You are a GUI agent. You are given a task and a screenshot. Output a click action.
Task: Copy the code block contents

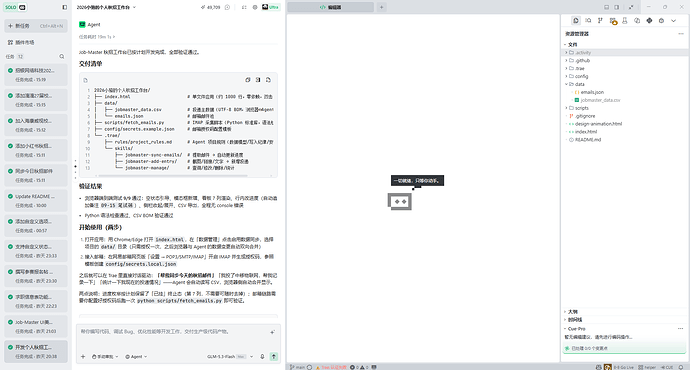pyautogui.click(x=248, y=80)
